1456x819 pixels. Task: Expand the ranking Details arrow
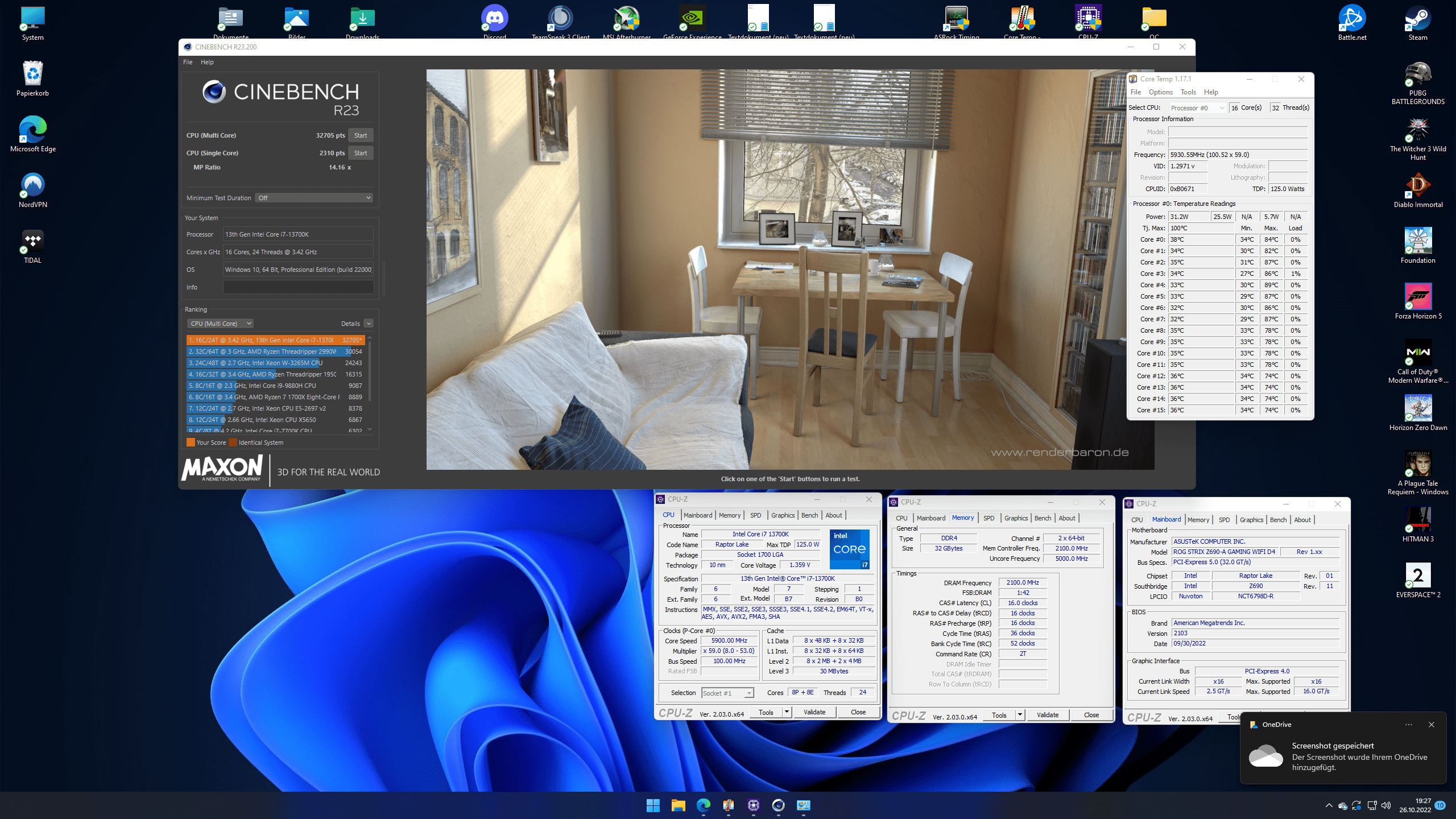tap(369, 324)
